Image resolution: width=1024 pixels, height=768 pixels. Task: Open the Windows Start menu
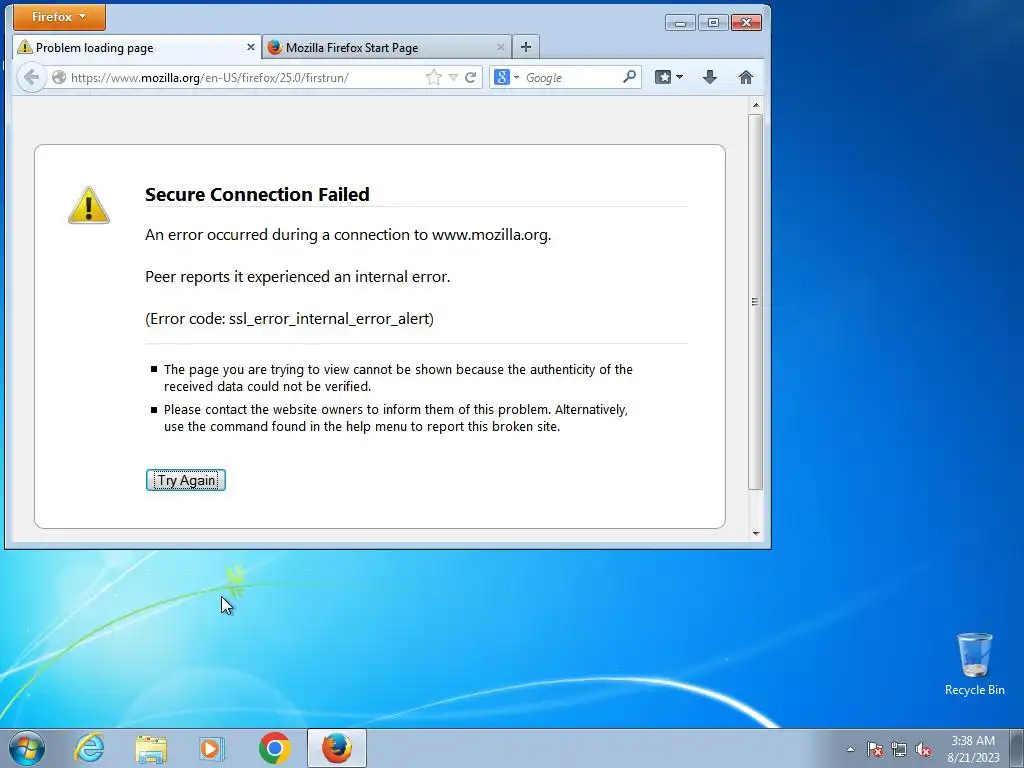coord(27,748)
